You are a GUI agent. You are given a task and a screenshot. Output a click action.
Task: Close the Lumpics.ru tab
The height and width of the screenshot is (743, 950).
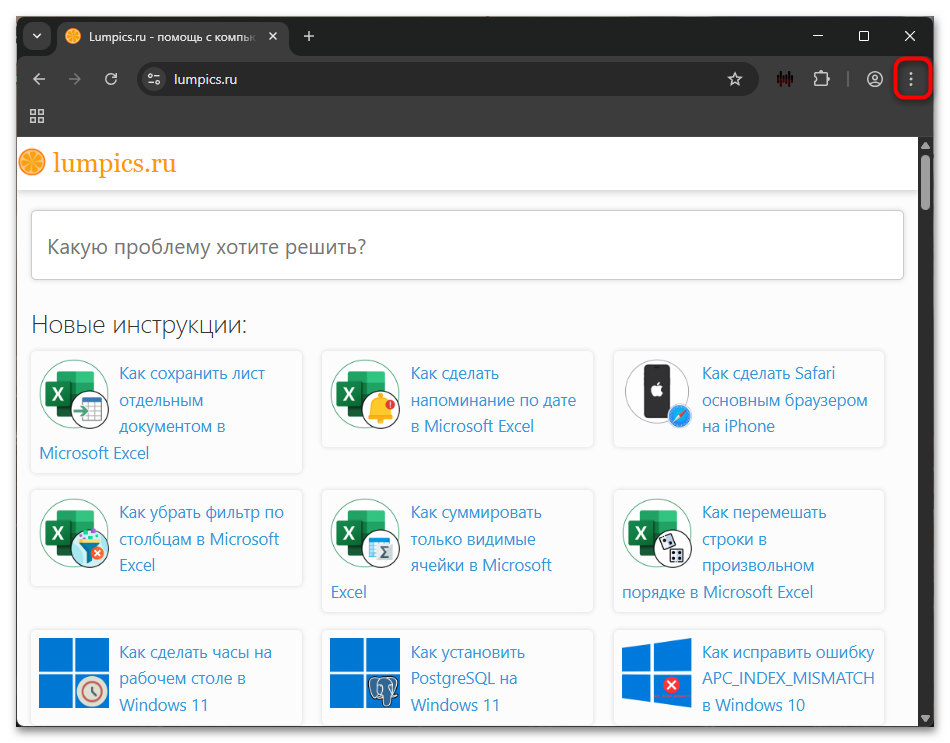[273, 36]
